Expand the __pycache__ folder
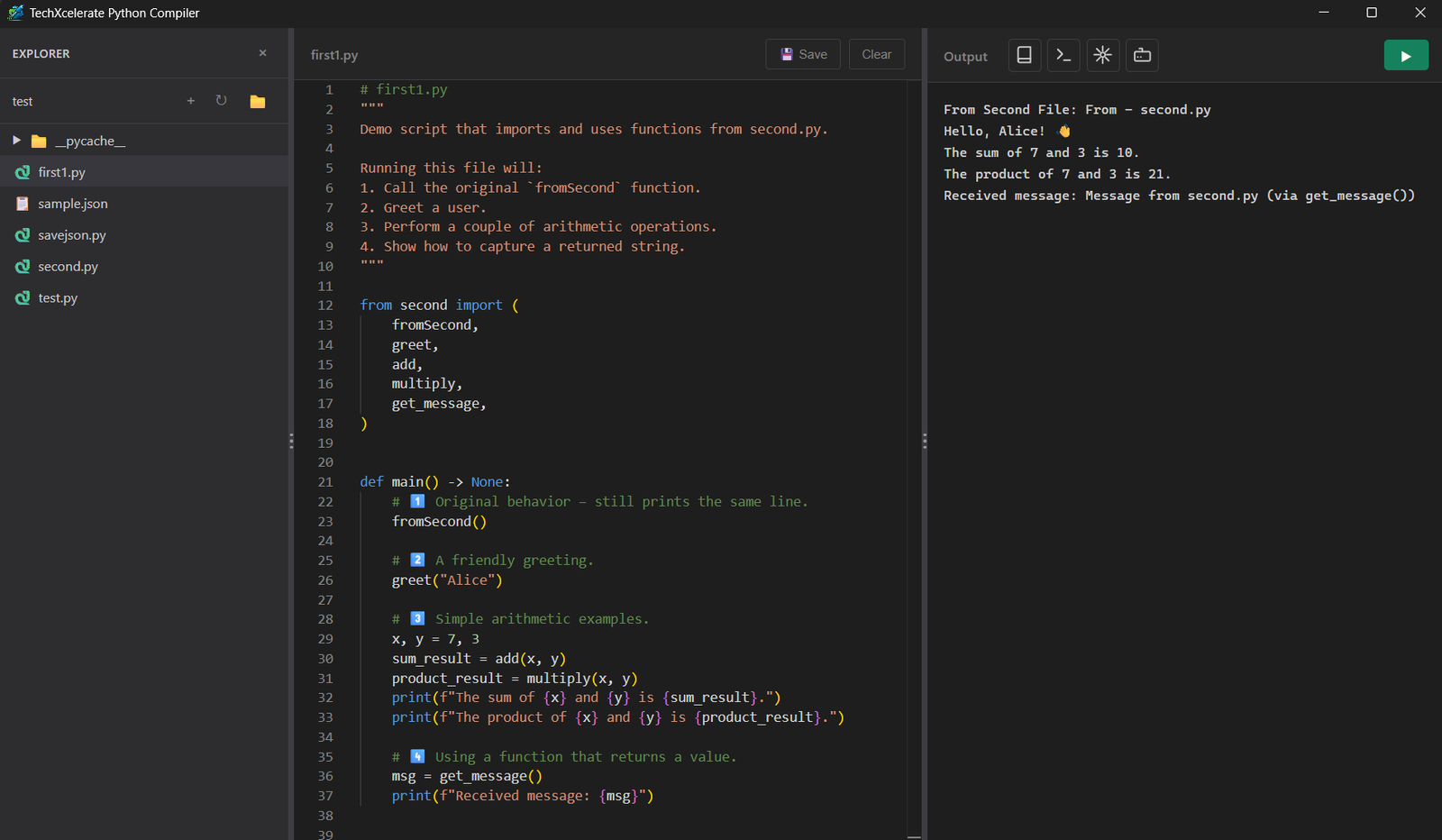The image size is (1442, 840). pos(15,140)
